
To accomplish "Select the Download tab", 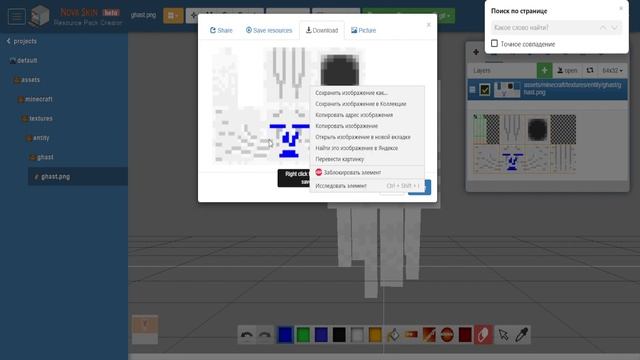I will tap(322, 30).
